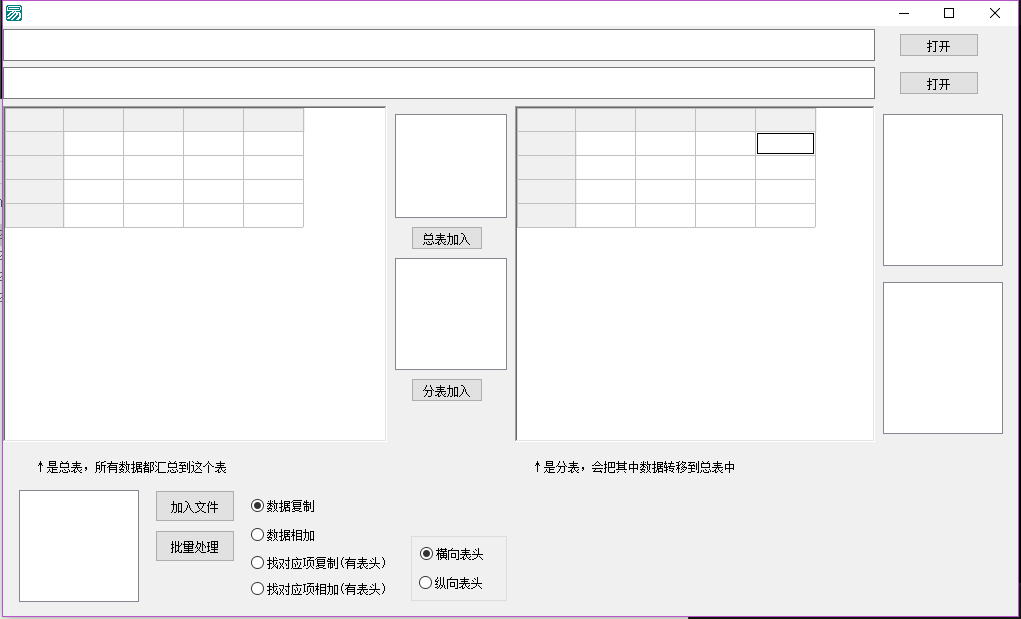Choose 找对应项复制(有表头) radio option

click(258, 563)
